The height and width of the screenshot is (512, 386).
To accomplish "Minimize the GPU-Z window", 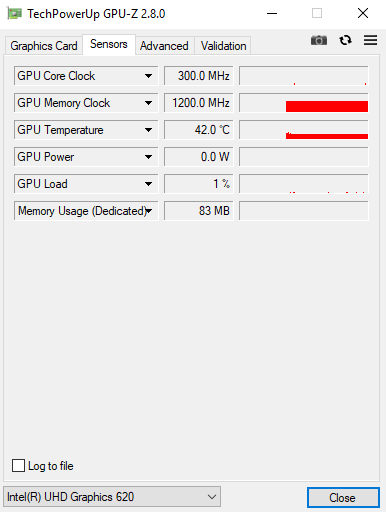I will [x=272, y=14].
